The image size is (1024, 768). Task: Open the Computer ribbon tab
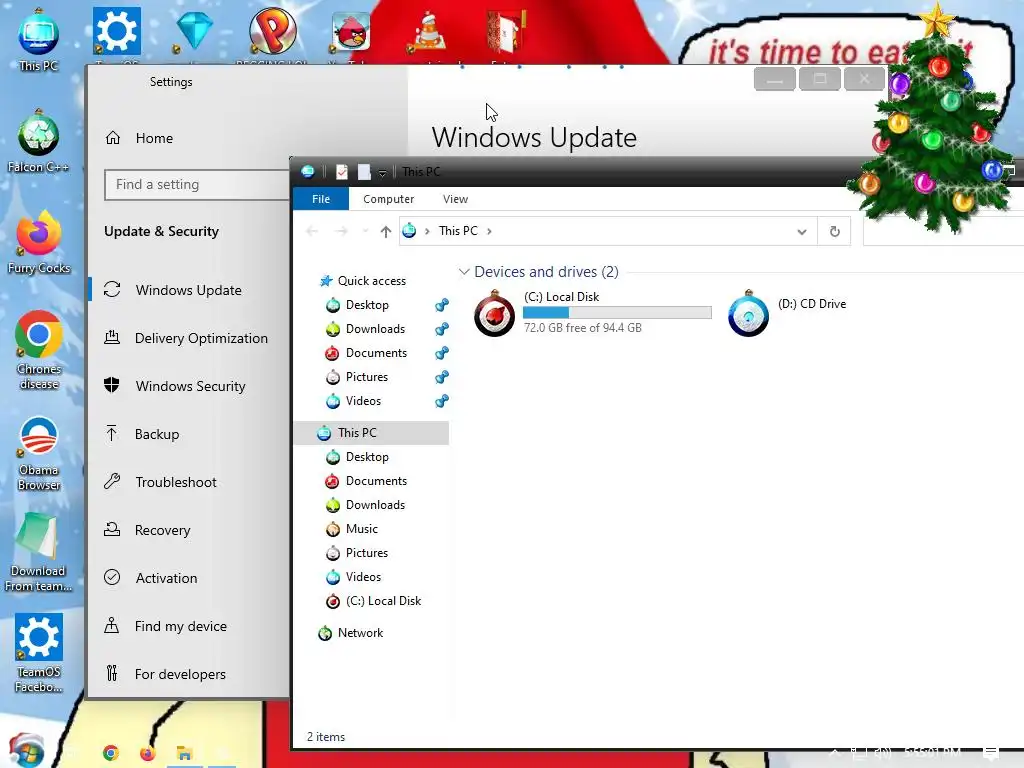point(389,199)
